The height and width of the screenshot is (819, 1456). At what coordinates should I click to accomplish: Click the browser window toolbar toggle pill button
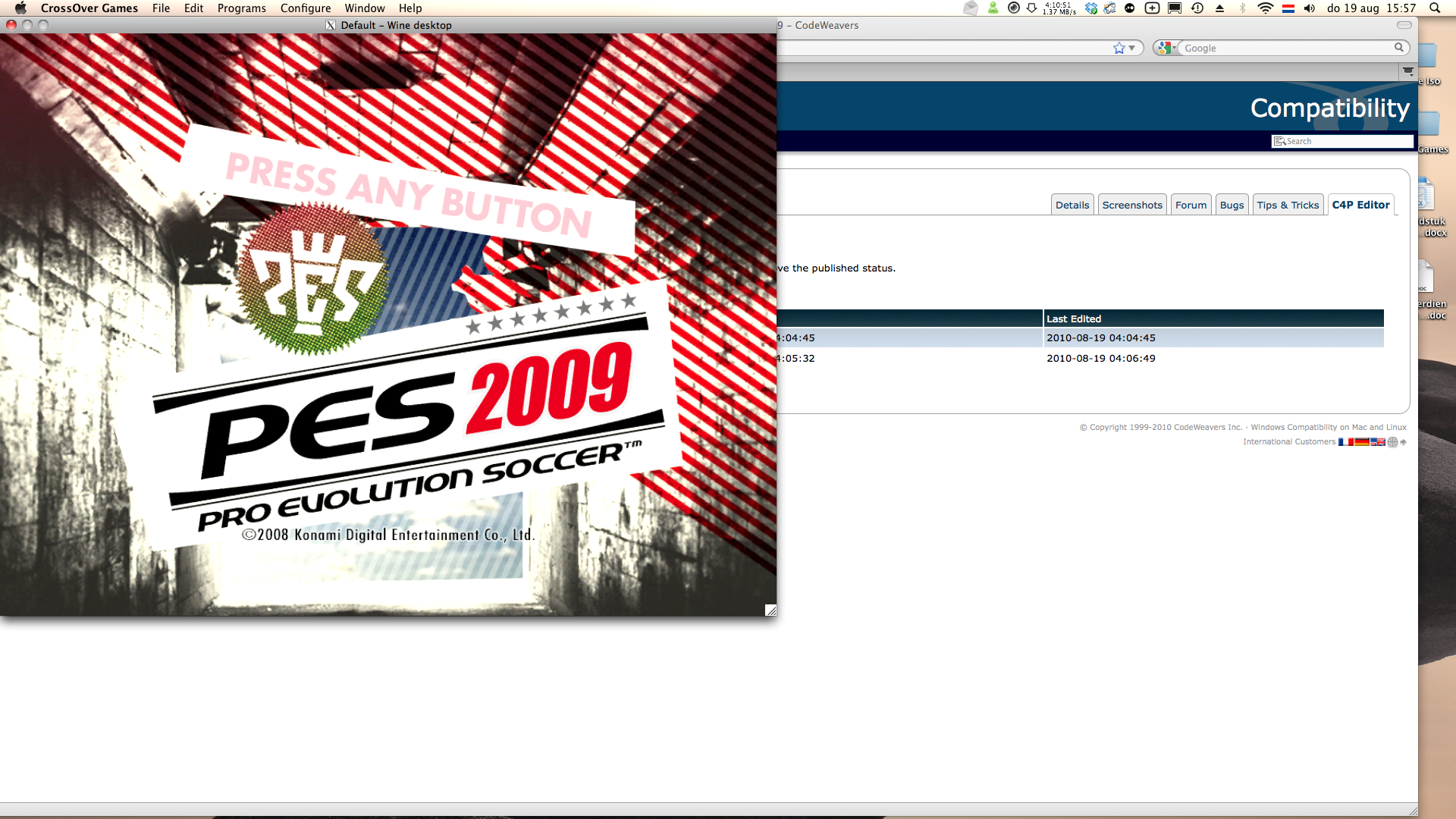pyautogui.click(x=1404, y=25)
